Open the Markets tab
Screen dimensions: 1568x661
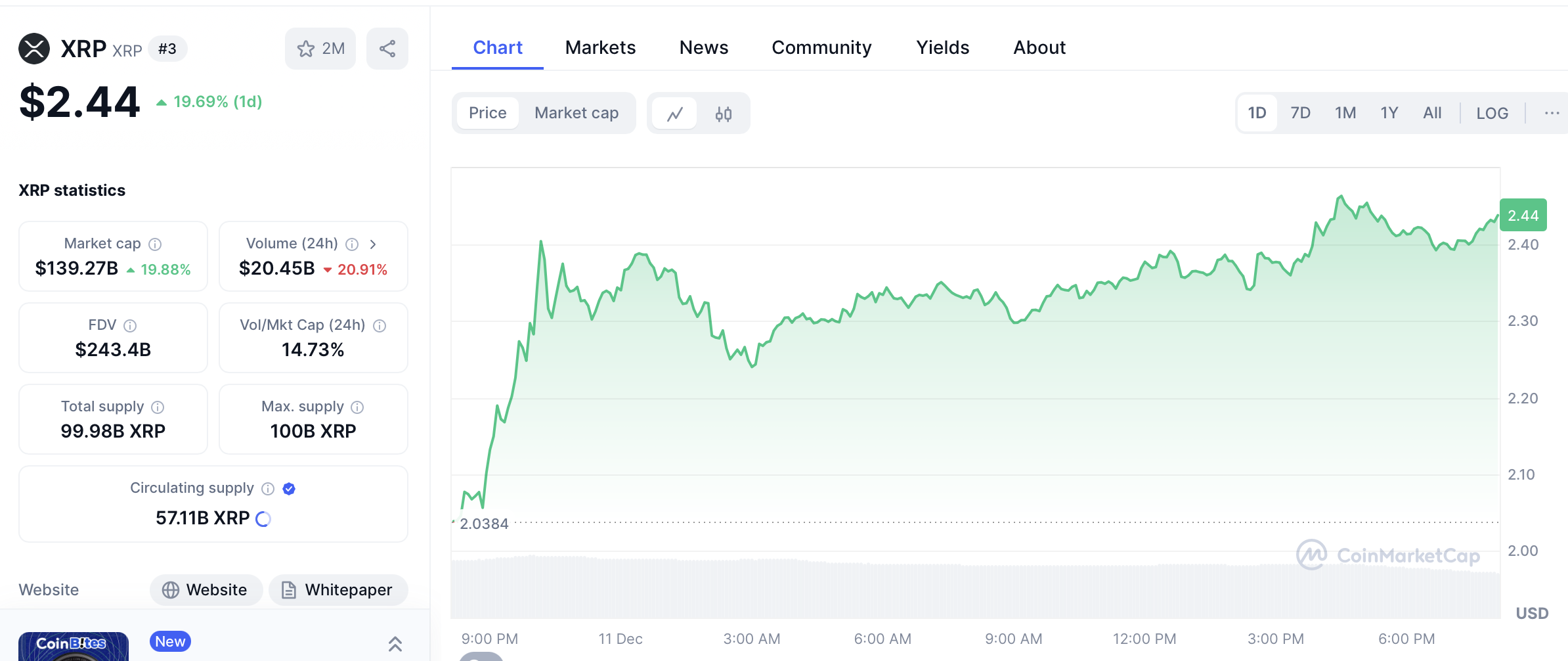tap(600, 47)
